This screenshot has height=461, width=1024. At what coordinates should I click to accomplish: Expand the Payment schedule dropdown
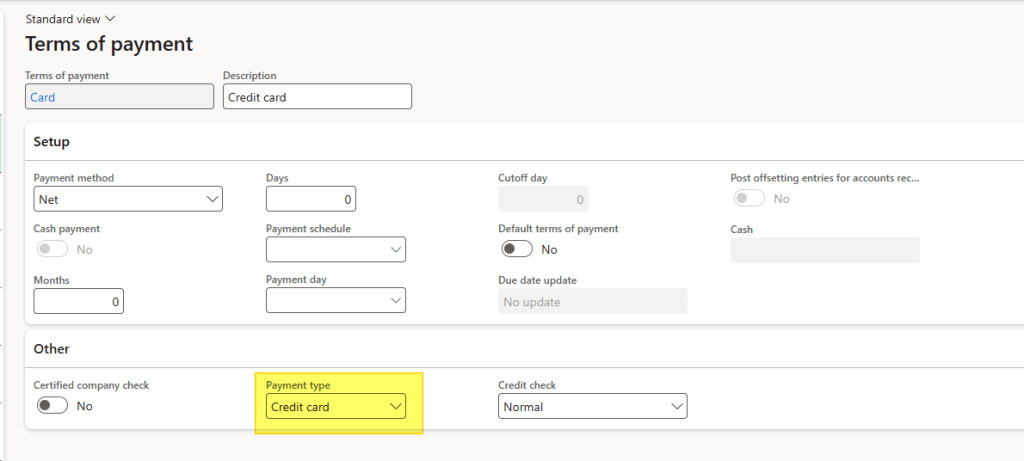click(x=335, y=249)
